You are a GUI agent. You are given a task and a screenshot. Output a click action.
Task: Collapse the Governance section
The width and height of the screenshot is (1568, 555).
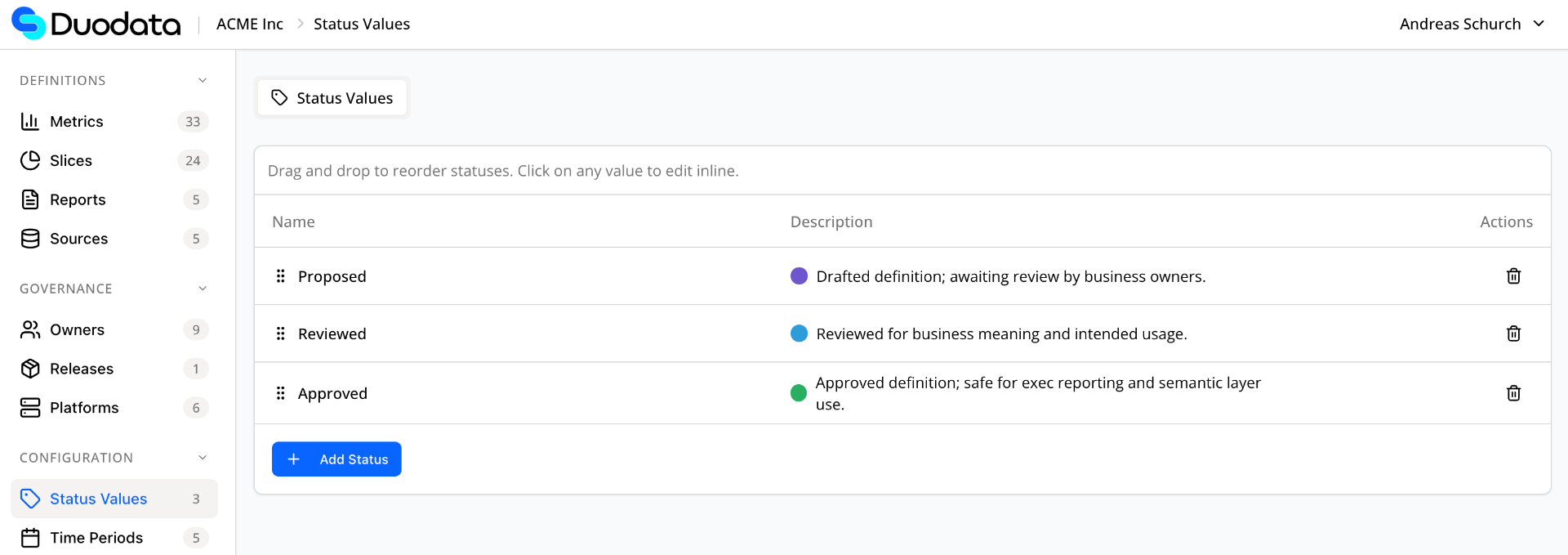coord(203,289)
